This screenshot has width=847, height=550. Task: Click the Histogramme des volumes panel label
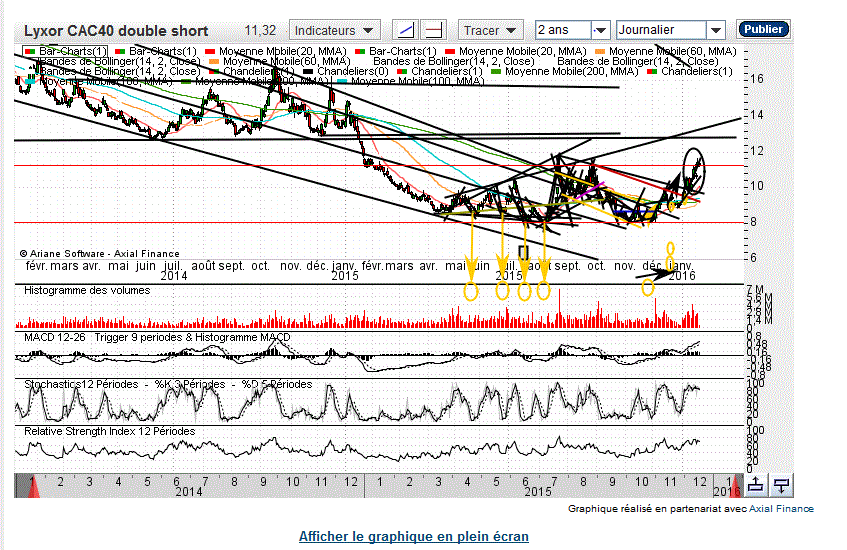[87, 291]
